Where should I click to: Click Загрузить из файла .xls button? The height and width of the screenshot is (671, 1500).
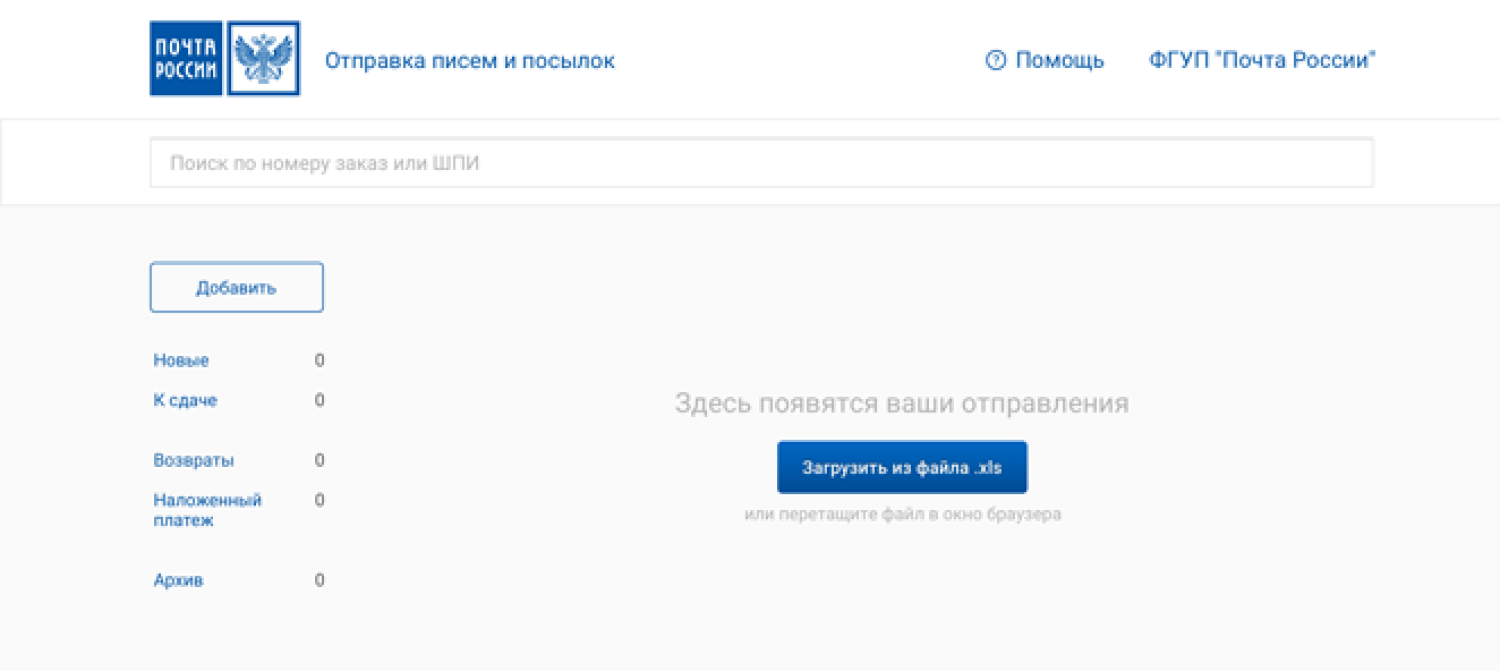(x=901, y=467)
